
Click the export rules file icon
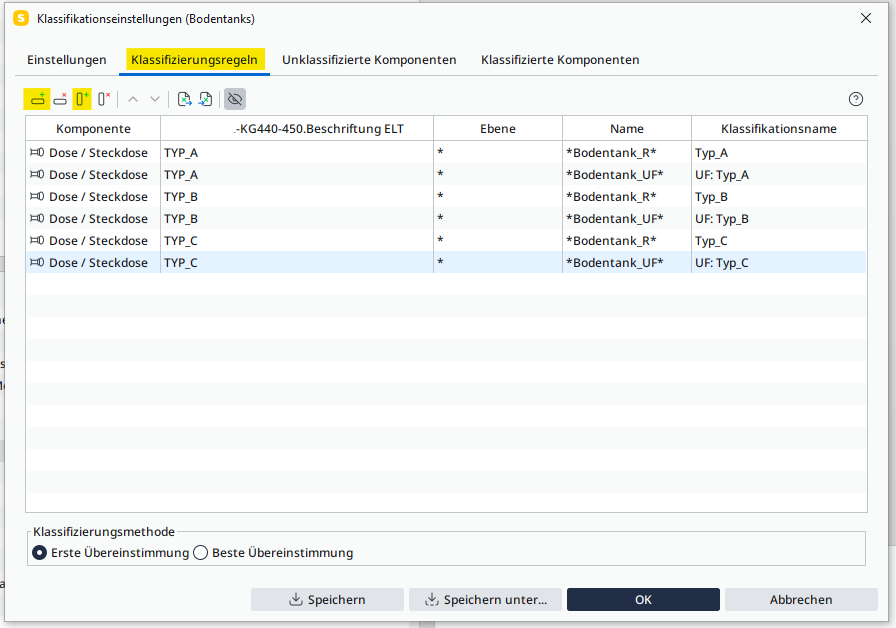(206, 99)
